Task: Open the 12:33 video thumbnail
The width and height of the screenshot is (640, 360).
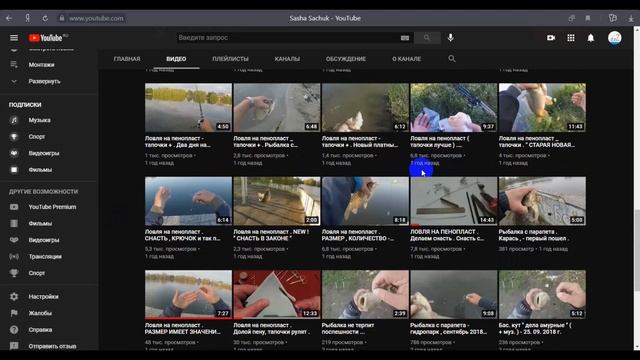Action: click(x=277, y=295)
